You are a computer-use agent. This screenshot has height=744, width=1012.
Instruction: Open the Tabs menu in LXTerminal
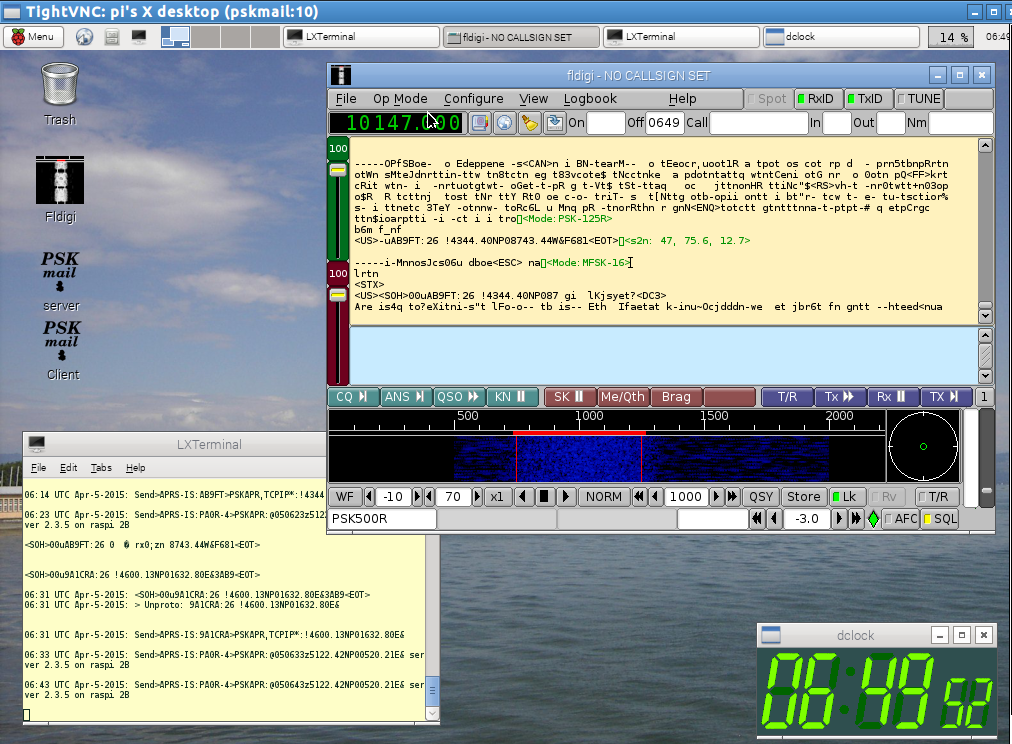coord(101,468)
